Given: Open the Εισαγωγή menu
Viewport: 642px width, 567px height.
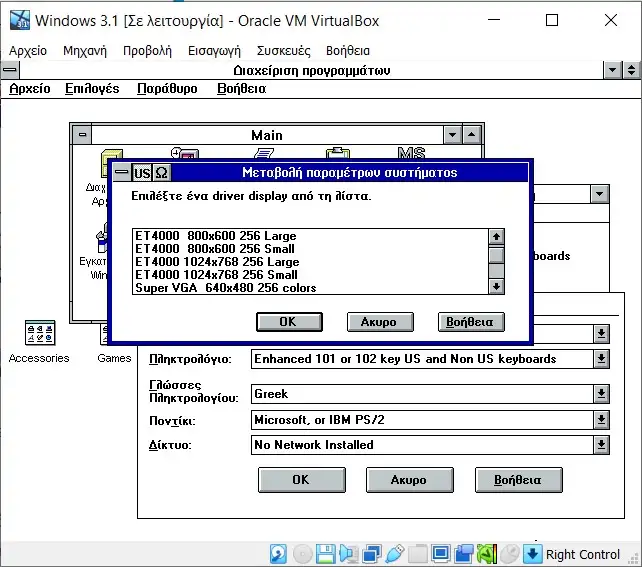Looking at the screenshot, I should click(214, 51).
